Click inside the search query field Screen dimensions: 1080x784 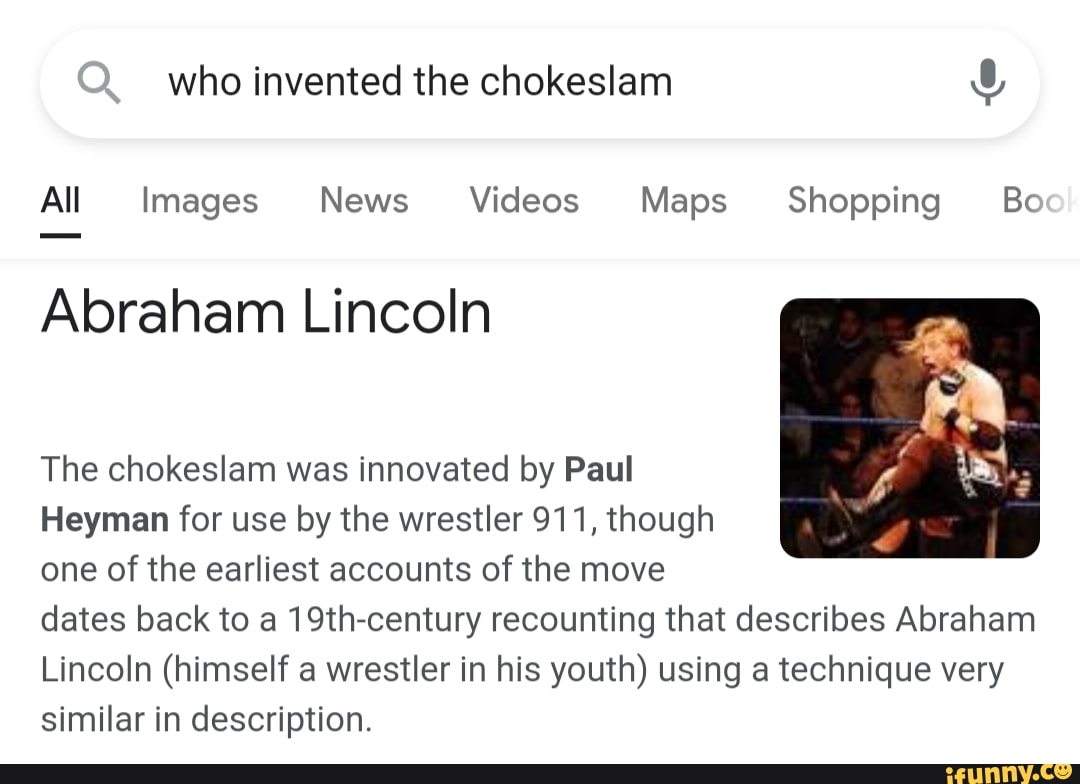pyautogui.click(x=420, y=82)
